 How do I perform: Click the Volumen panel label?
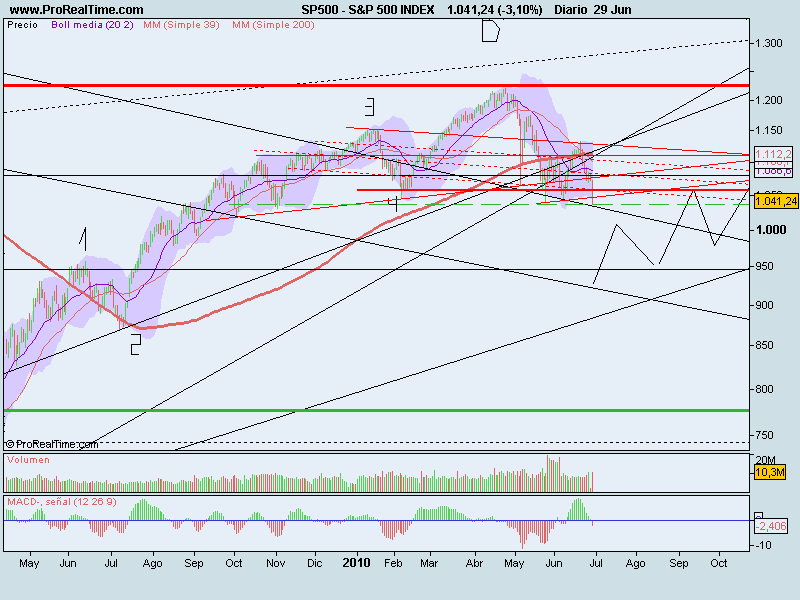[29, 460]
